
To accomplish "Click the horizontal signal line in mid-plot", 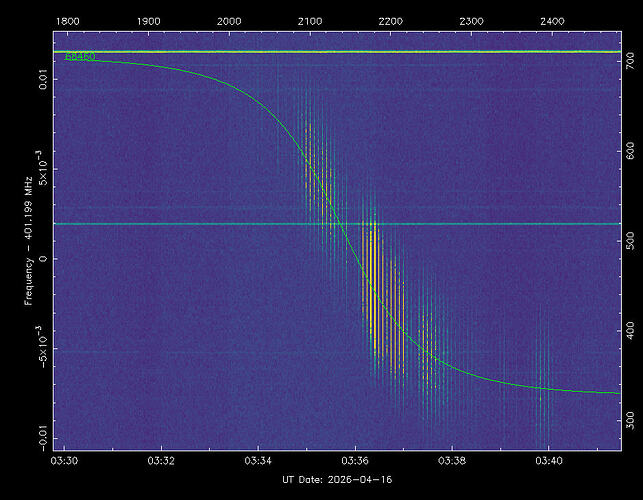I will [200, 224].
